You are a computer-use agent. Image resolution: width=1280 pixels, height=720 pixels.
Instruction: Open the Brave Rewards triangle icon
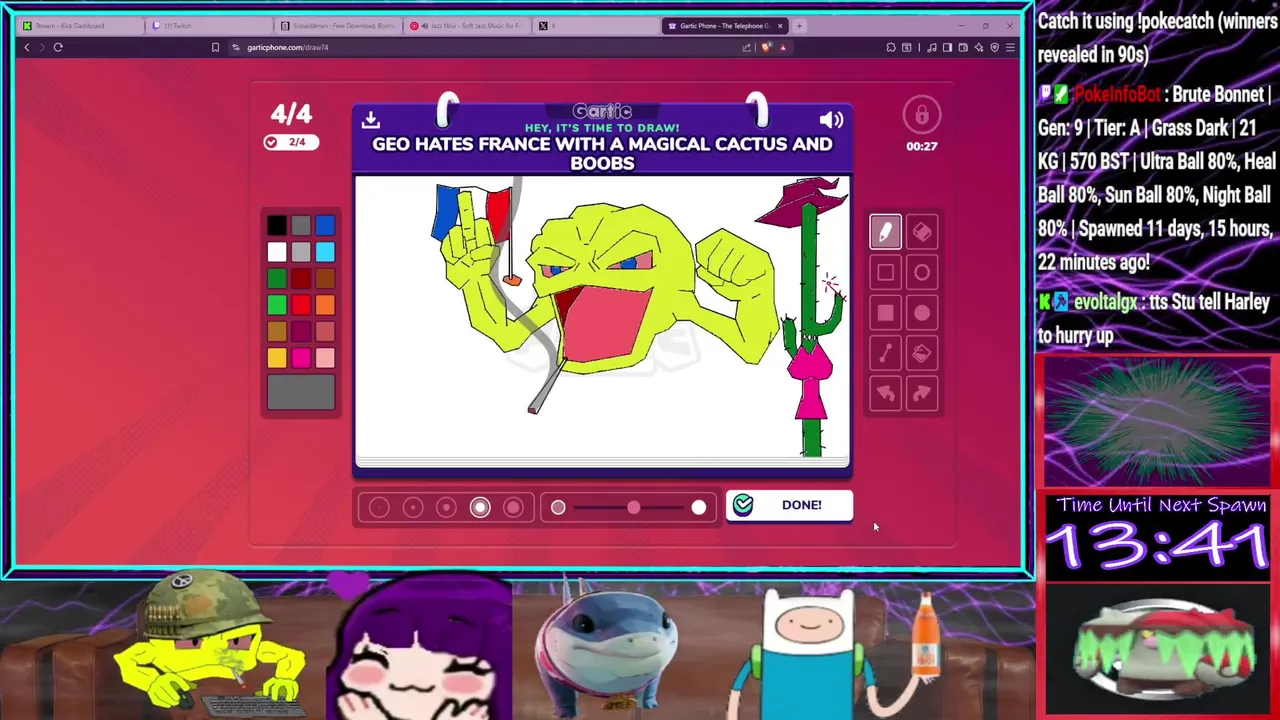click(783, 47)
